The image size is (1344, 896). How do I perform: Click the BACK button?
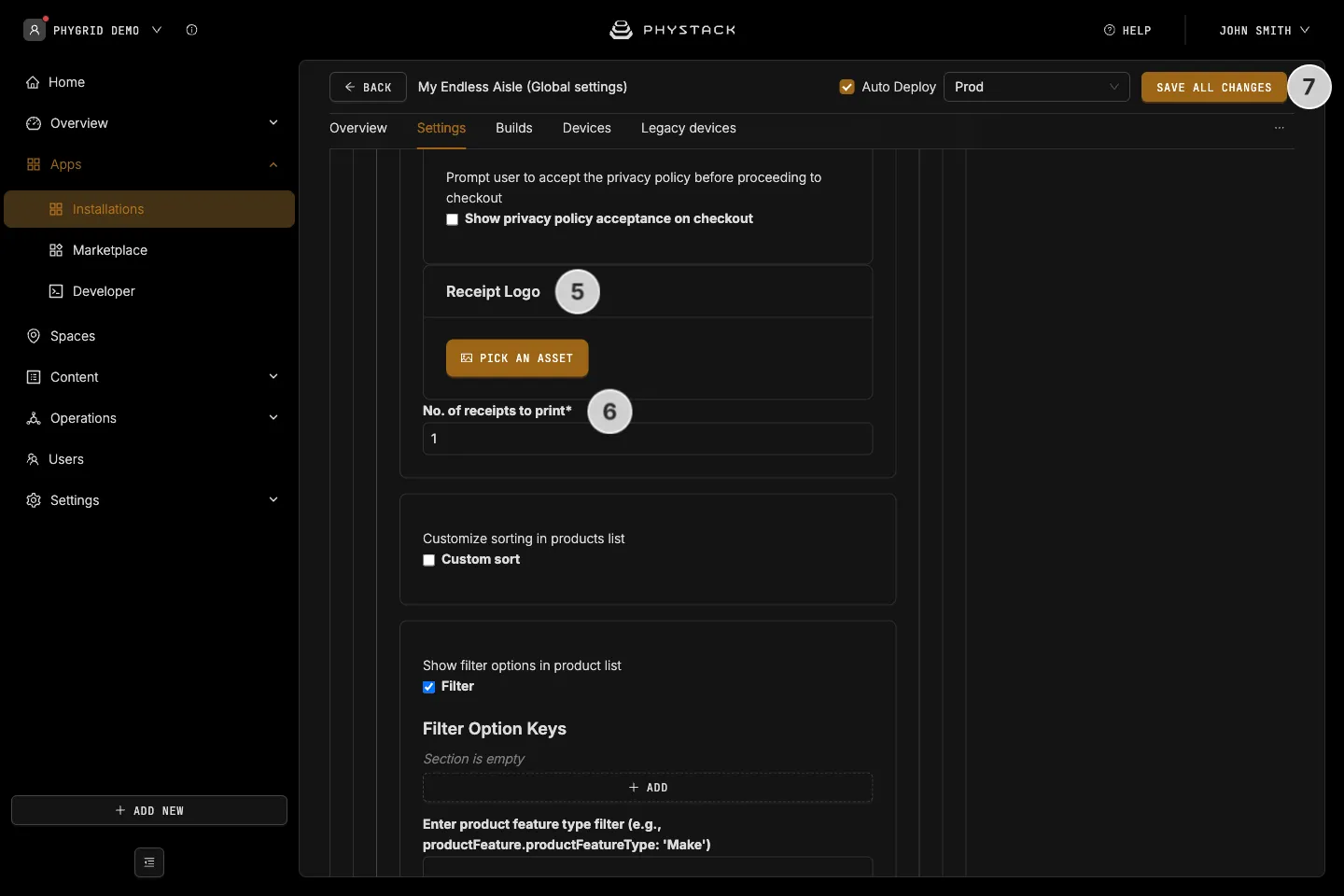coord(368,87)
